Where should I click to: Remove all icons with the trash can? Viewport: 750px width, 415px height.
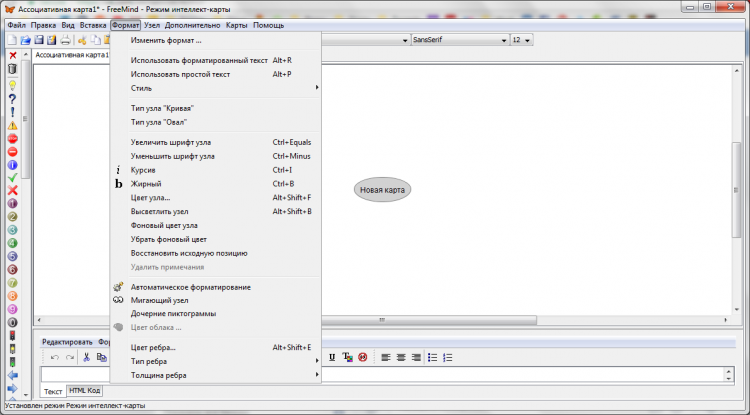click(13, 69)
